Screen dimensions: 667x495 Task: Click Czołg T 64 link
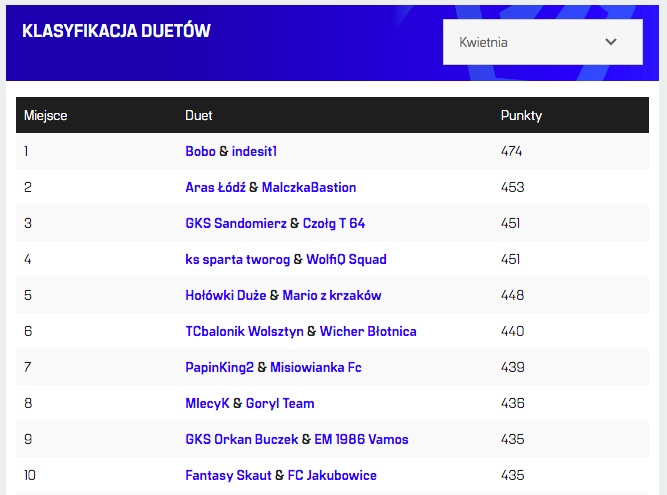333,223
